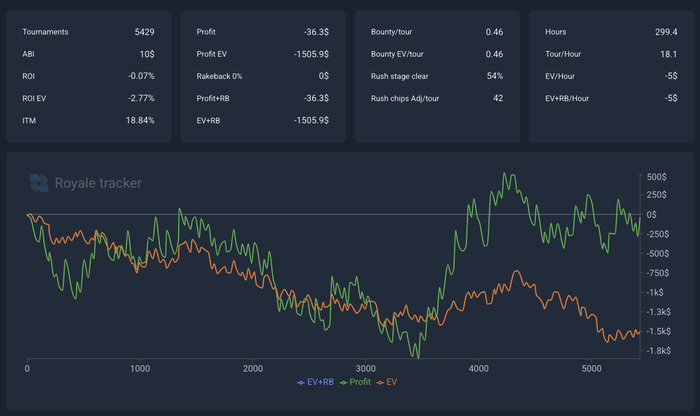The image size is (700, 416).
Task: Select the EV+RB/Hour label
Action: point(567,98)
